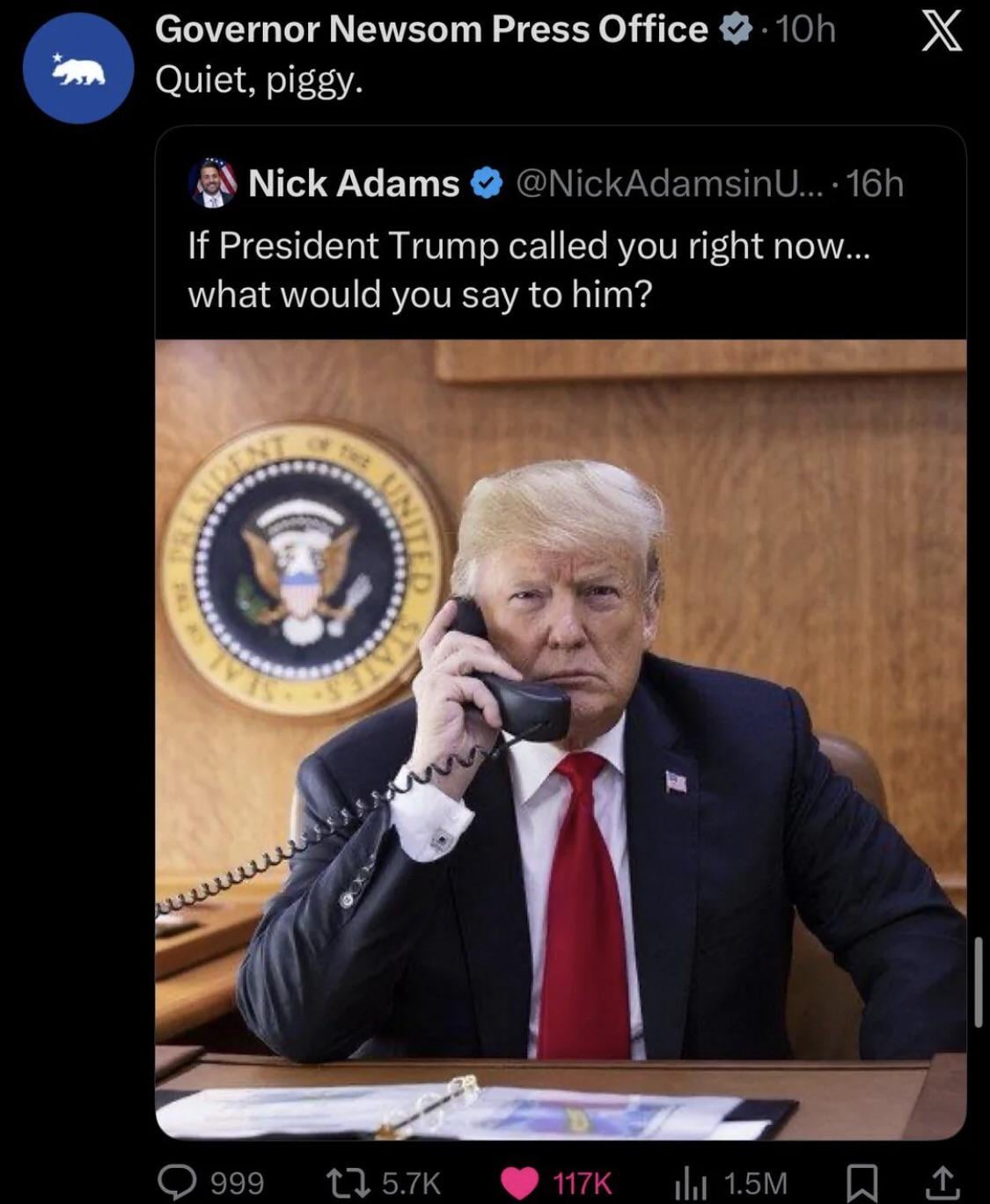Open Nick Adams's small profile avatar
This screenshot has height=1204, width=990.
pyautogui.click(x=212, y=183)
